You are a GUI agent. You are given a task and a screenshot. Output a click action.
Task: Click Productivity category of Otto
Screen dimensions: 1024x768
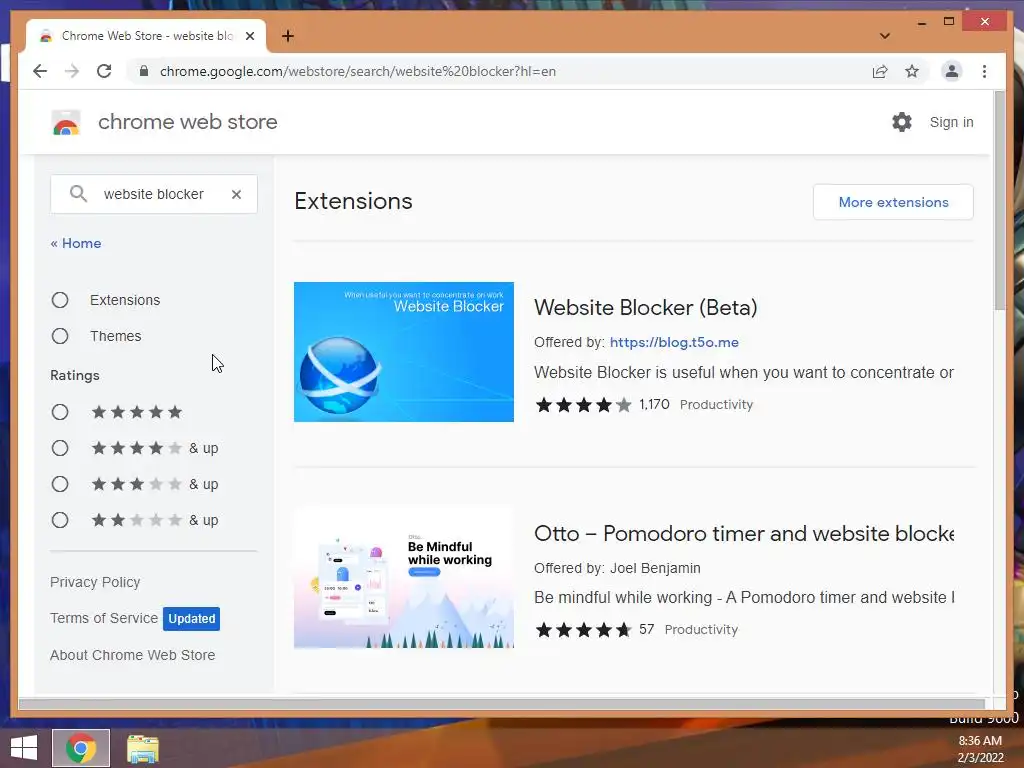pyautogui.click(x=701, y=630)
